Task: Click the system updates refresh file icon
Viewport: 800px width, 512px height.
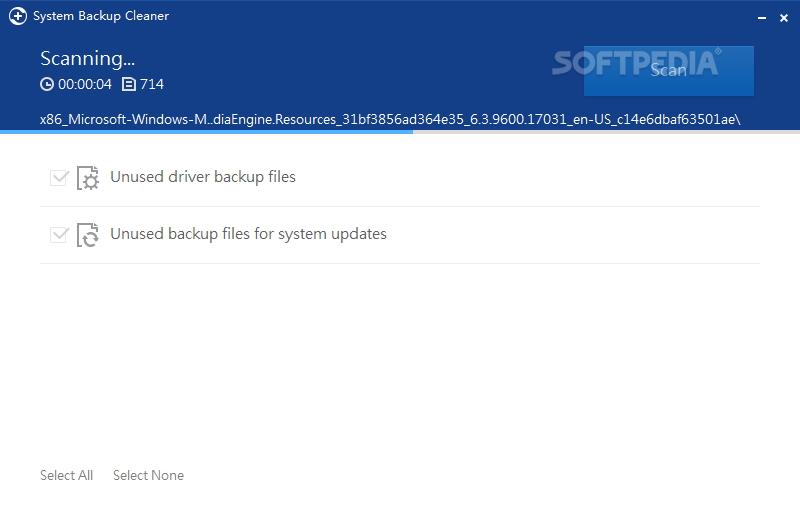Action: (x=88, y=235)
